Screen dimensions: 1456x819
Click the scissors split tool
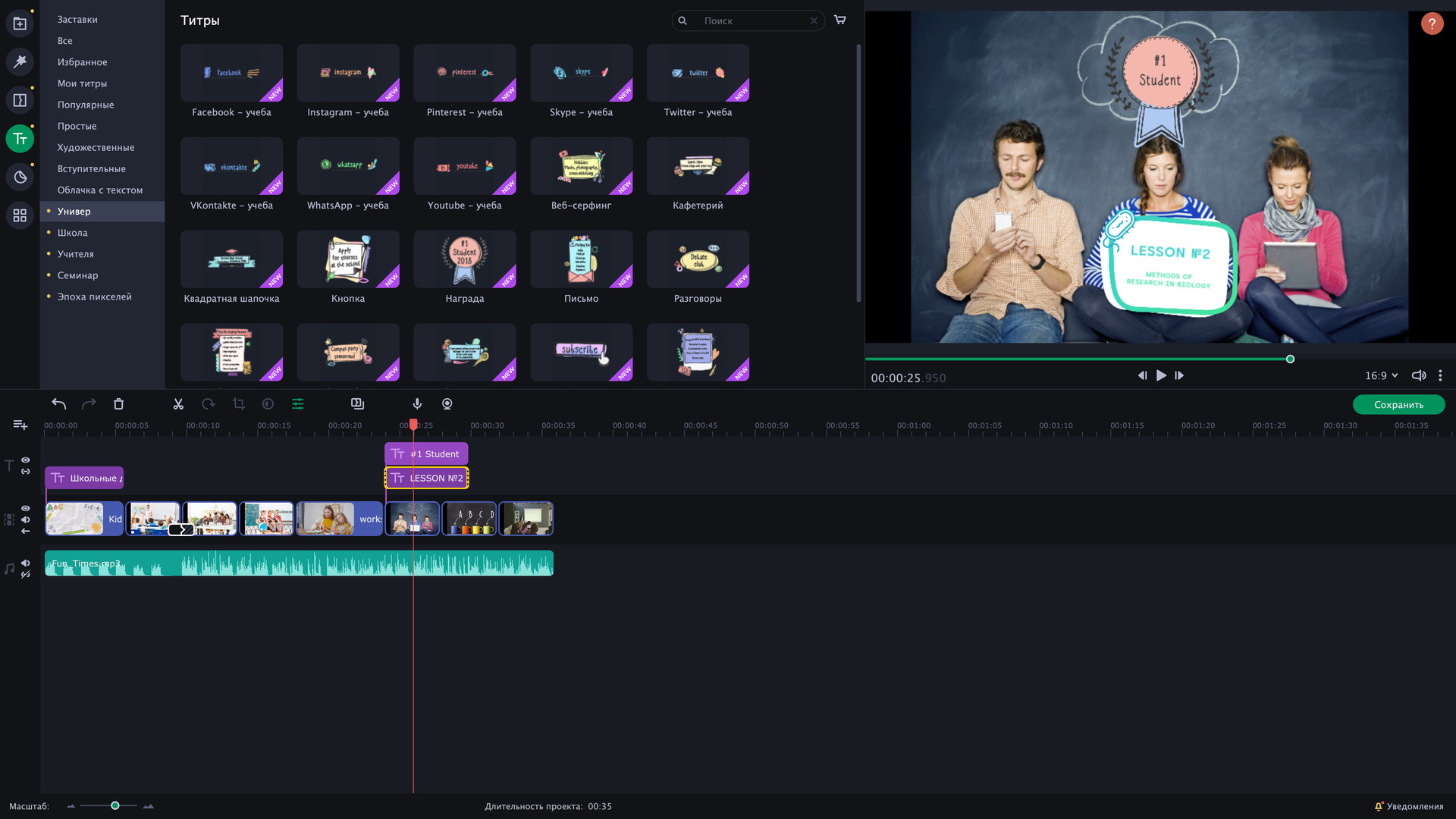178,404
